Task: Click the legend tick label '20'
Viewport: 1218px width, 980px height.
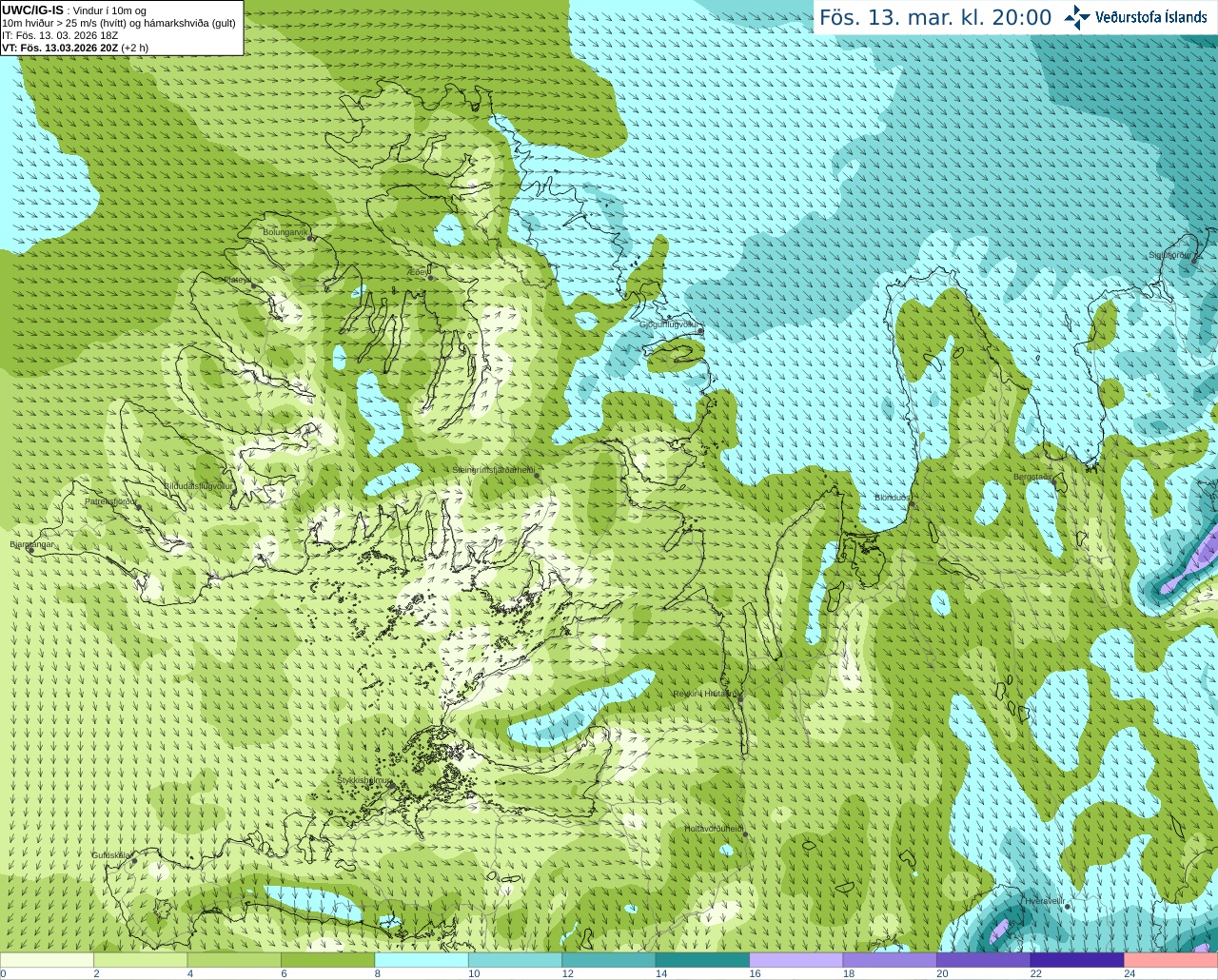Action: (942, 973)
